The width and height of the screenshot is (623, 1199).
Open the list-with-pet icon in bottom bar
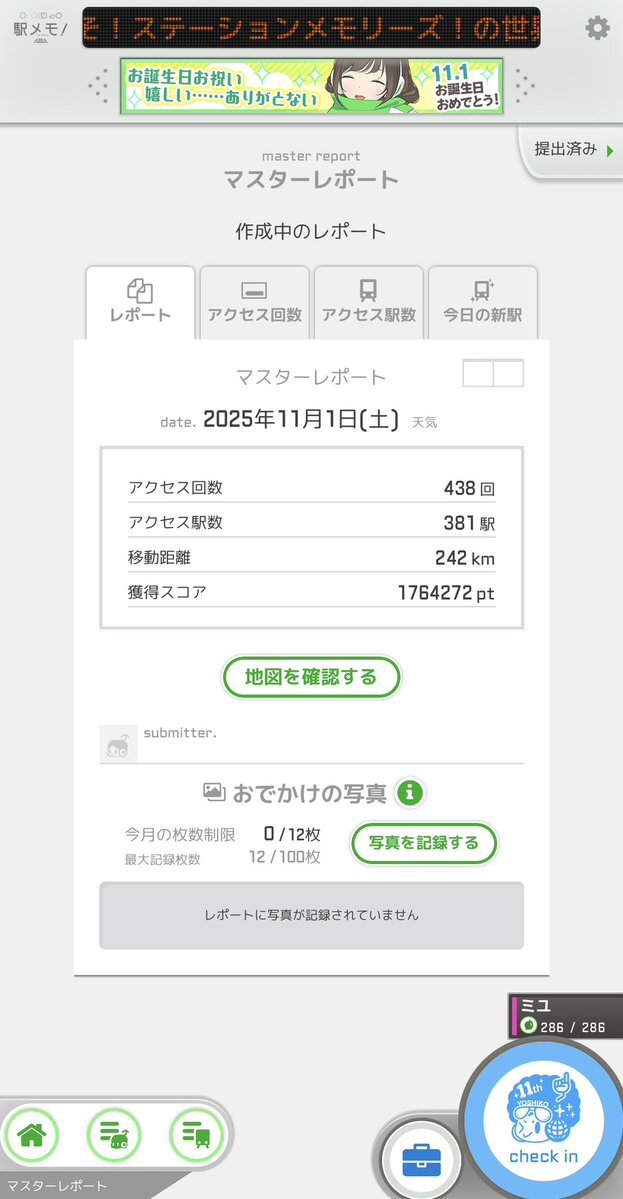114,1134
